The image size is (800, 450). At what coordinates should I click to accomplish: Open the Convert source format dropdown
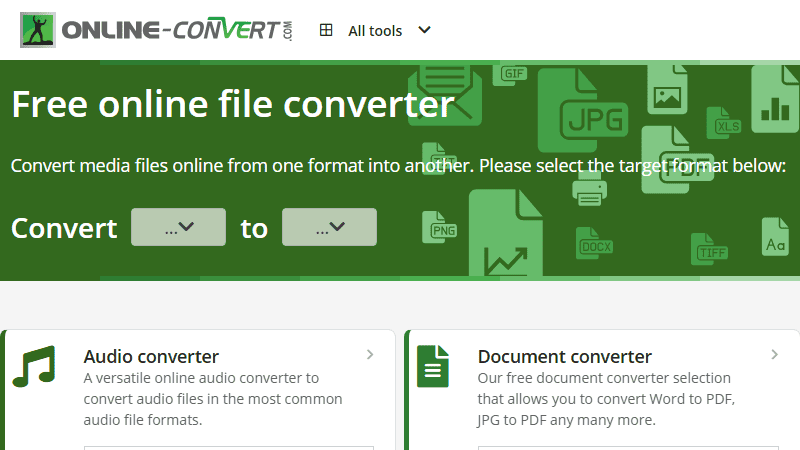(179, 227)
